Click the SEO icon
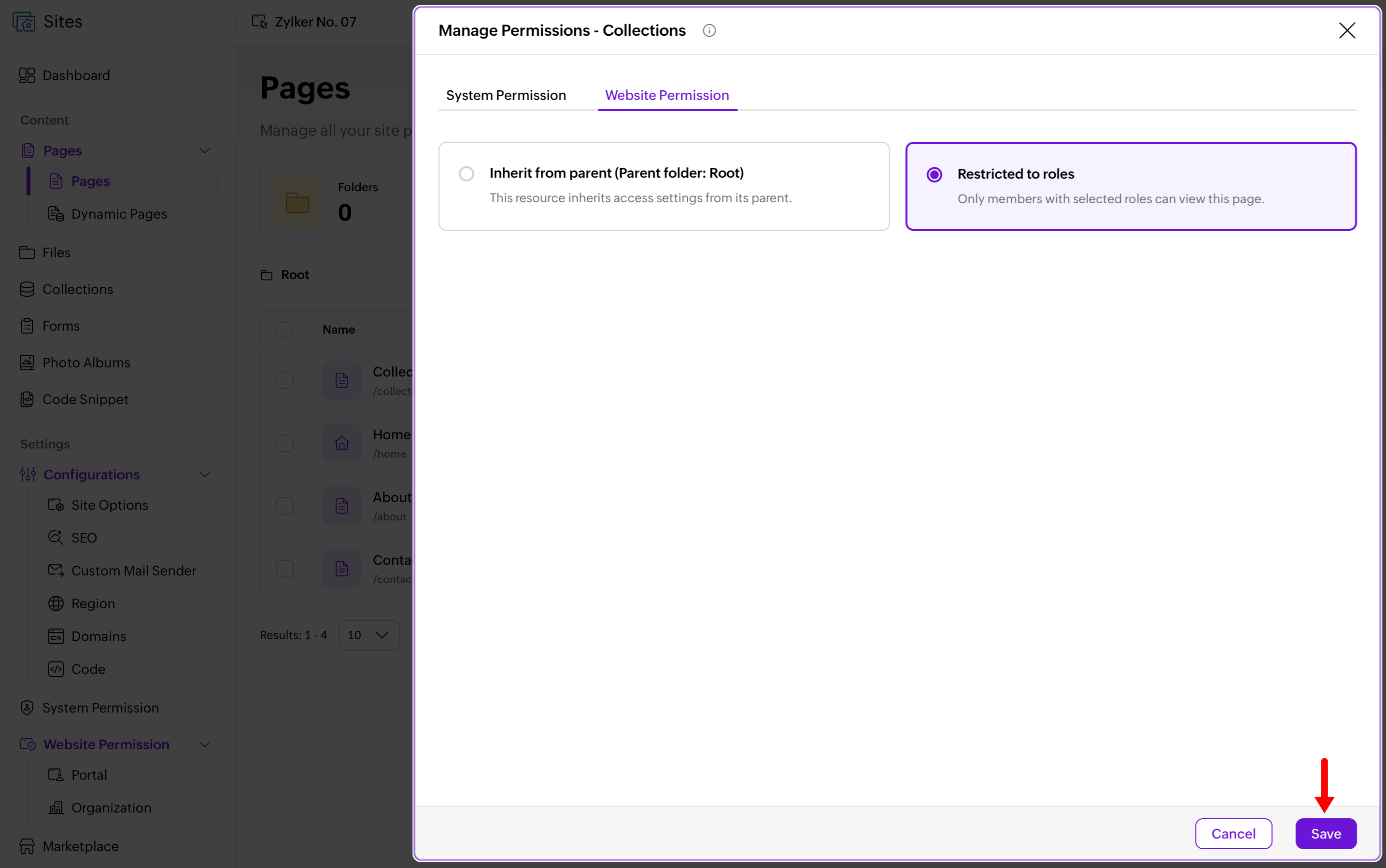This screenshot has height=868, width=1386. [56, 537]
